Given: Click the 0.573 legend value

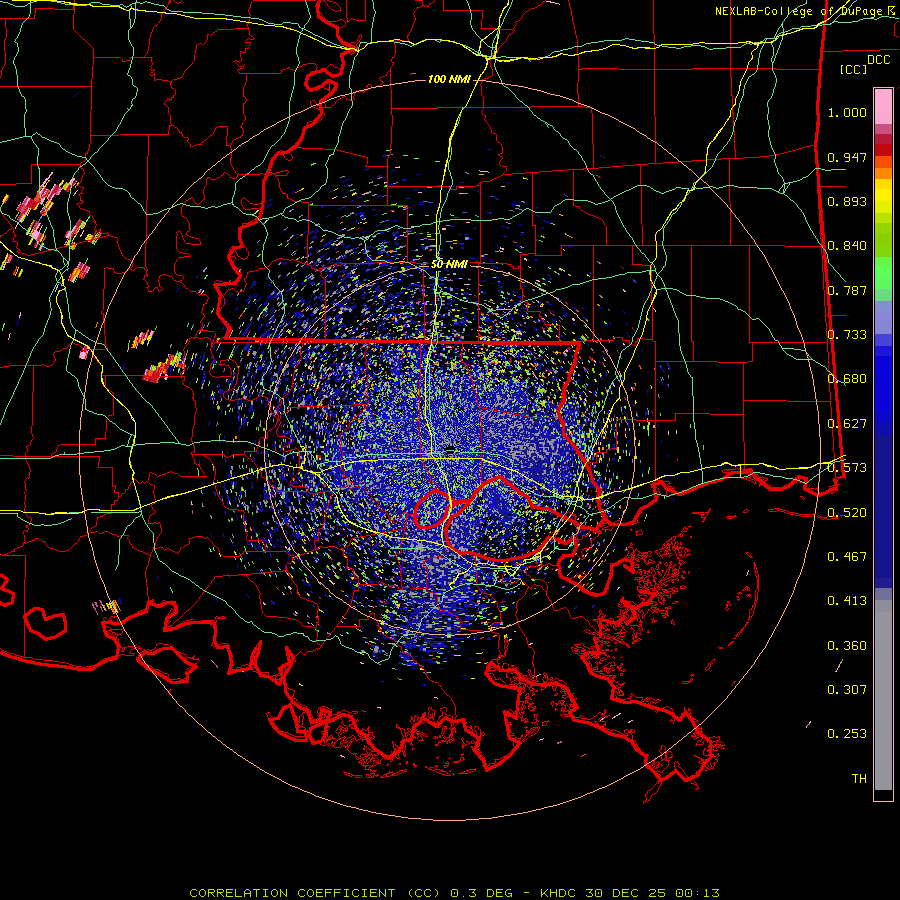Looking at the screenshot, I should 847,468.
